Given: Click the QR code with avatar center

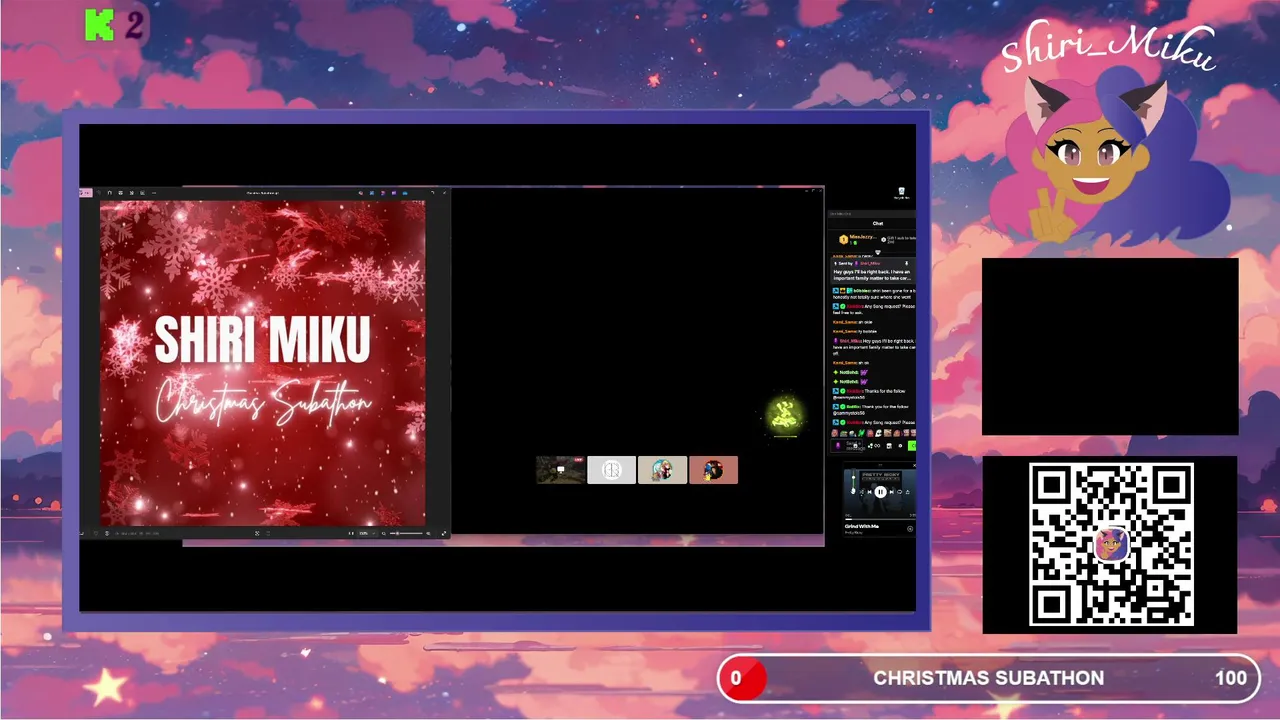Looking at the screenshot, I should (x=1111, y=545).
